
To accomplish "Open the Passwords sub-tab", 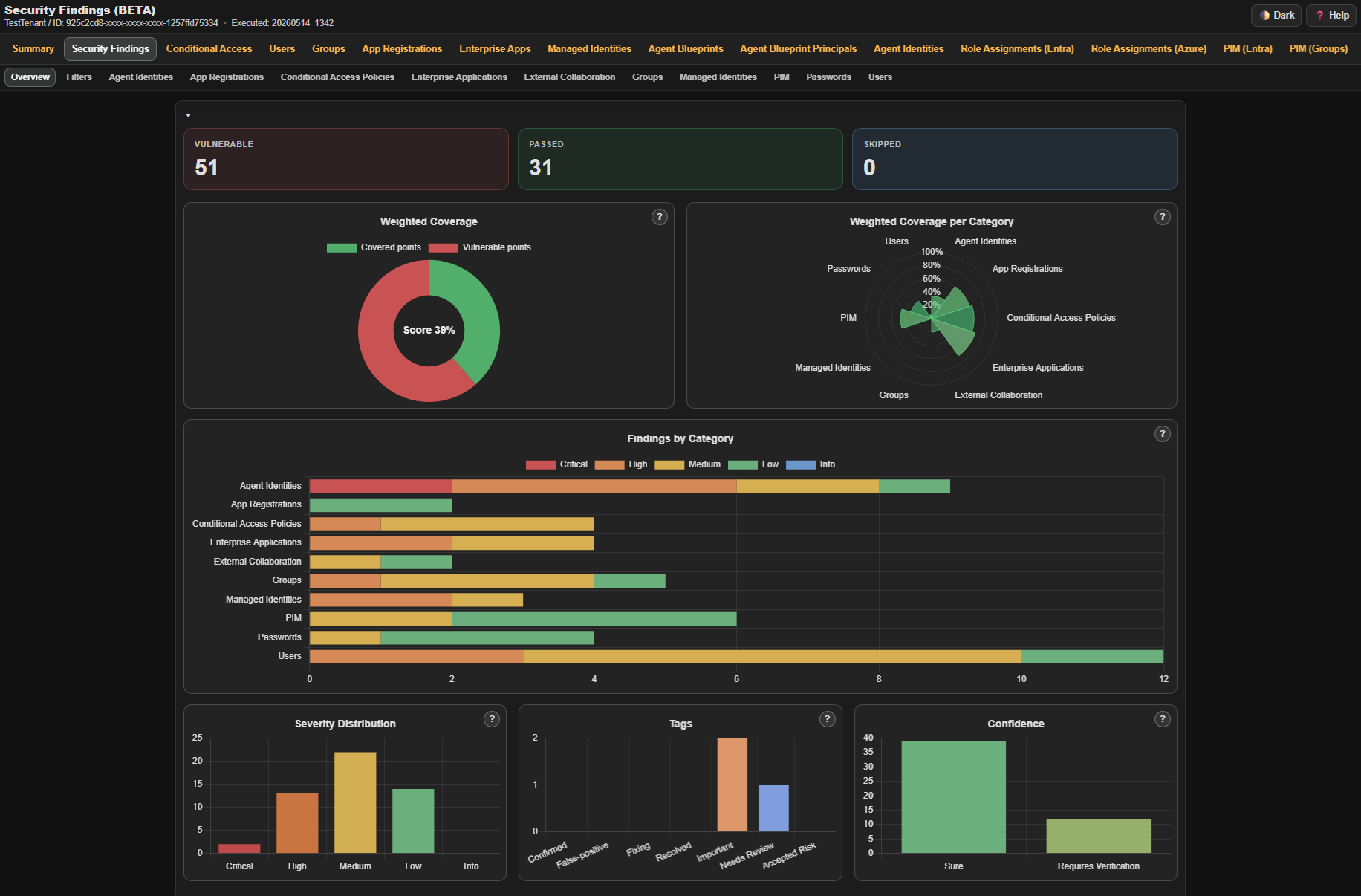I will point(829,77).
